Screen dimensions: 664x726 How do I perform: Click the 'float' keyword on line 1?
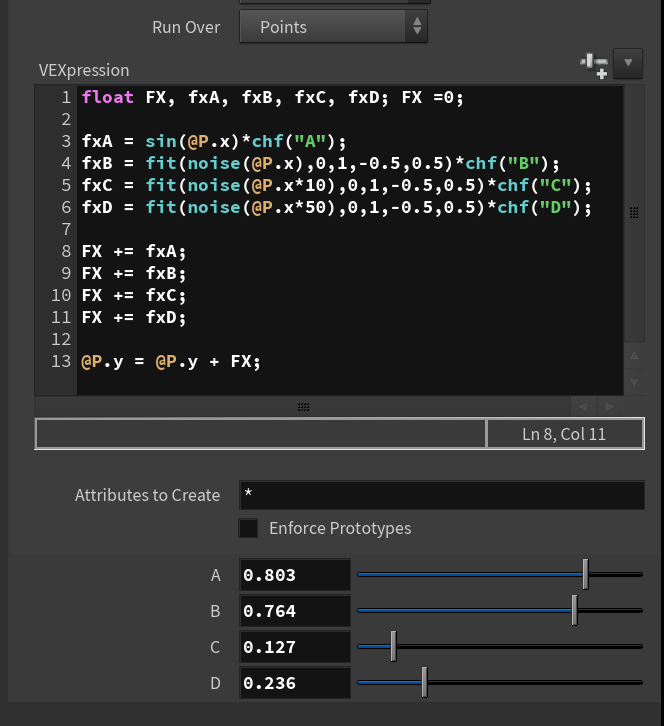108,97
